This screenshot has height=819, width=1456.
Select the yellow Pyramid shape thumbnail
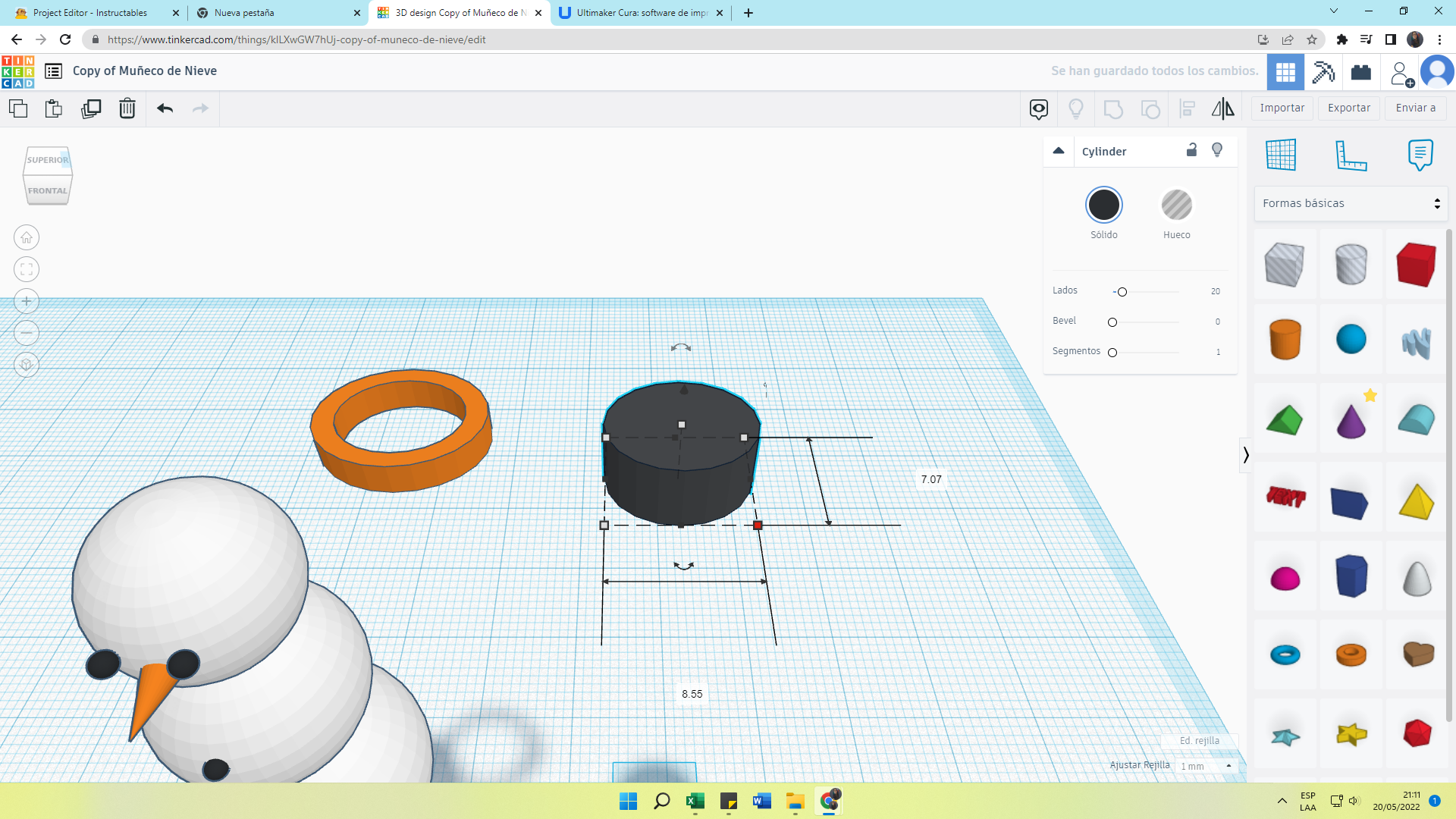tap(1417, 501)
